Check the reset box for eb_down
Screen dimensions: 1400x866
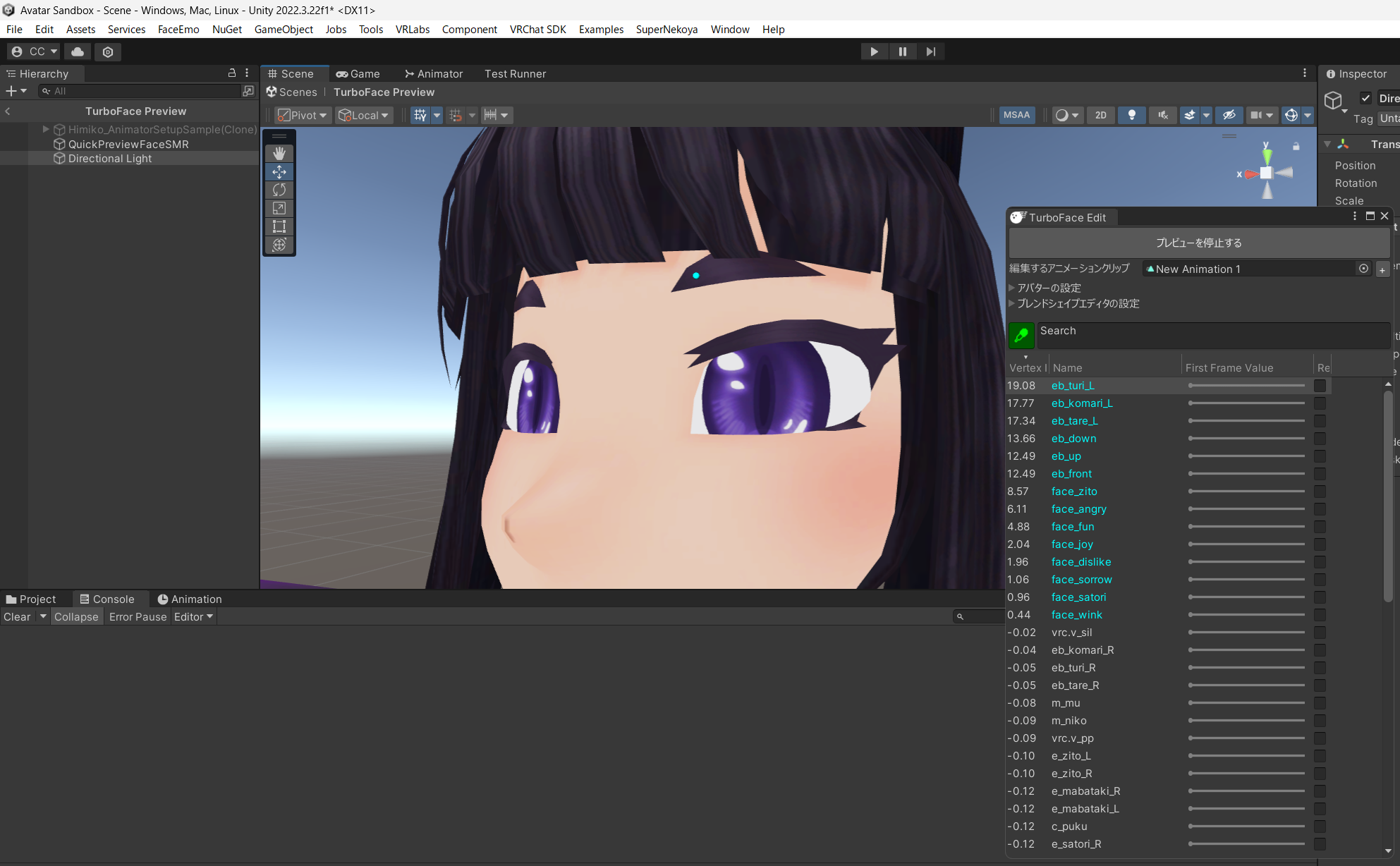(1320, 439)
